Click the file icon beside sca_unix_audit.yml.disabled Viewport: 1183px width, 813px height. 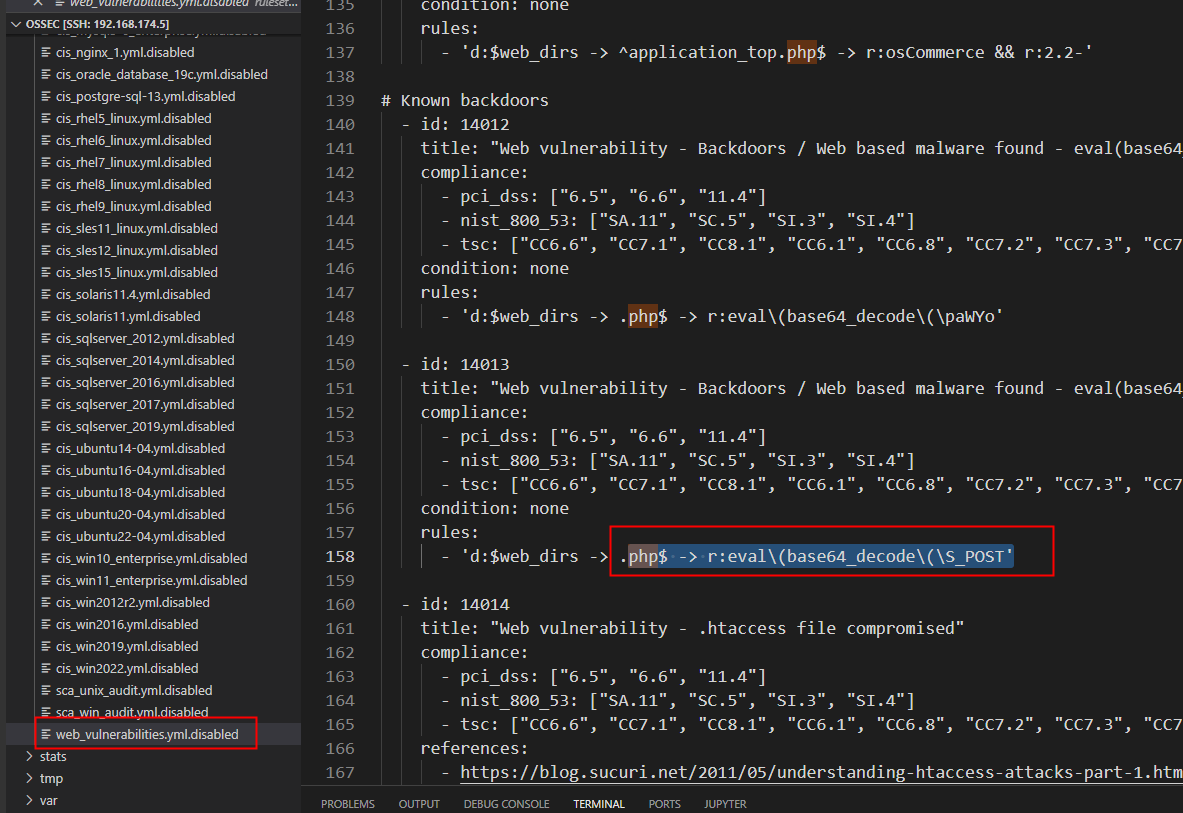[x=46, y=690]
